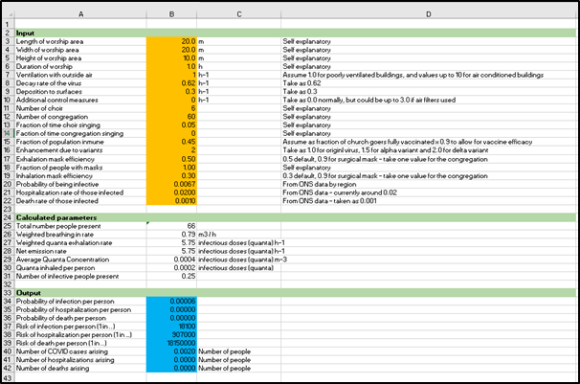Screen dimensions: 580x384
Task: Click Weighted quanta exhalation rate label
Action: (x=64, y=243)
